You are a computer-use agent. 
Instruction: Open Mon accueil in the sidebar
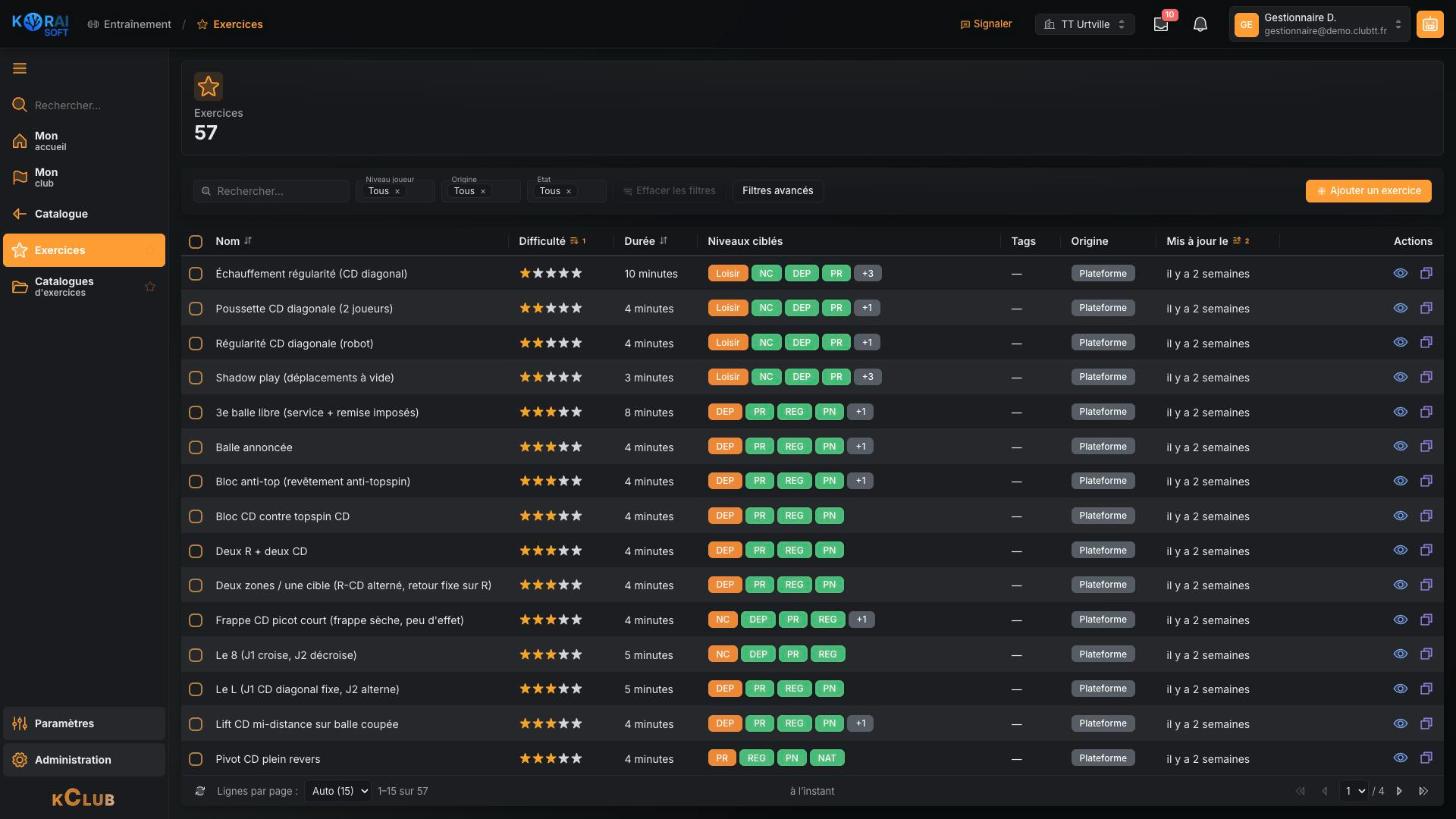[x=84, y=141]
